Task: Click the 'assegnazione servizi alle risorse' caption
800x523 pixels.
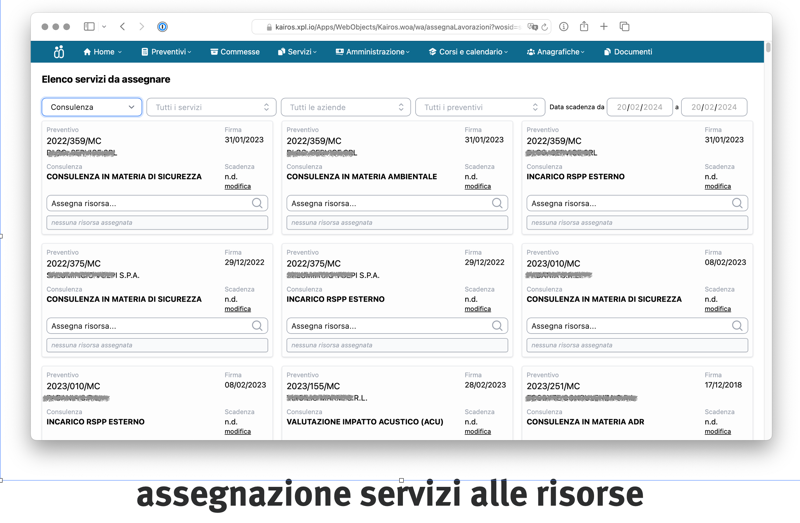Action: (x=390, y=494)
